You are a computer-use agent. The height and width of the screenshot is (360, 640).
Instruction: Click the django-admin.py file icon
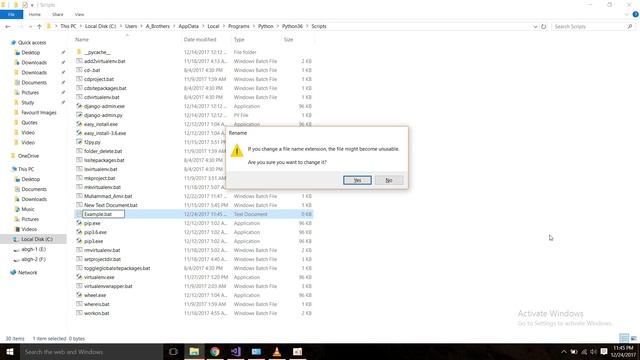79,115
